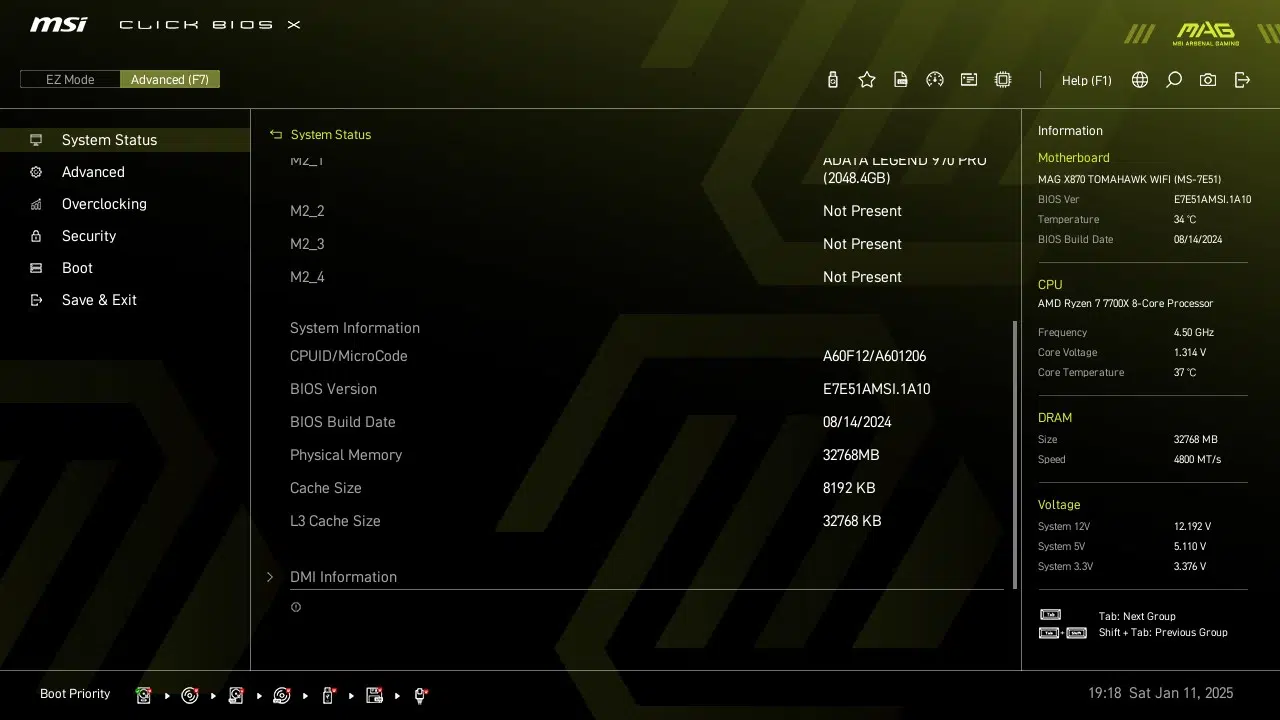Viewport: 1280px width, 720px height.
Task: Click BIOS Build Date label in center pane
Action: coord(343,422)
